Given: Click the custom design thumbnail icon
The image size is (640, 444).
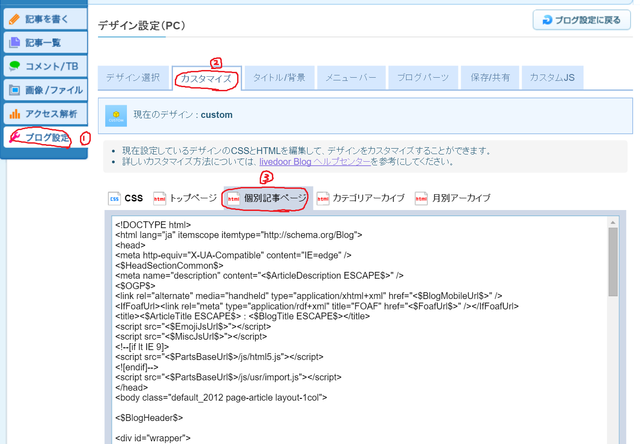Looking at the screenshot, I should (x=116, y=115).
